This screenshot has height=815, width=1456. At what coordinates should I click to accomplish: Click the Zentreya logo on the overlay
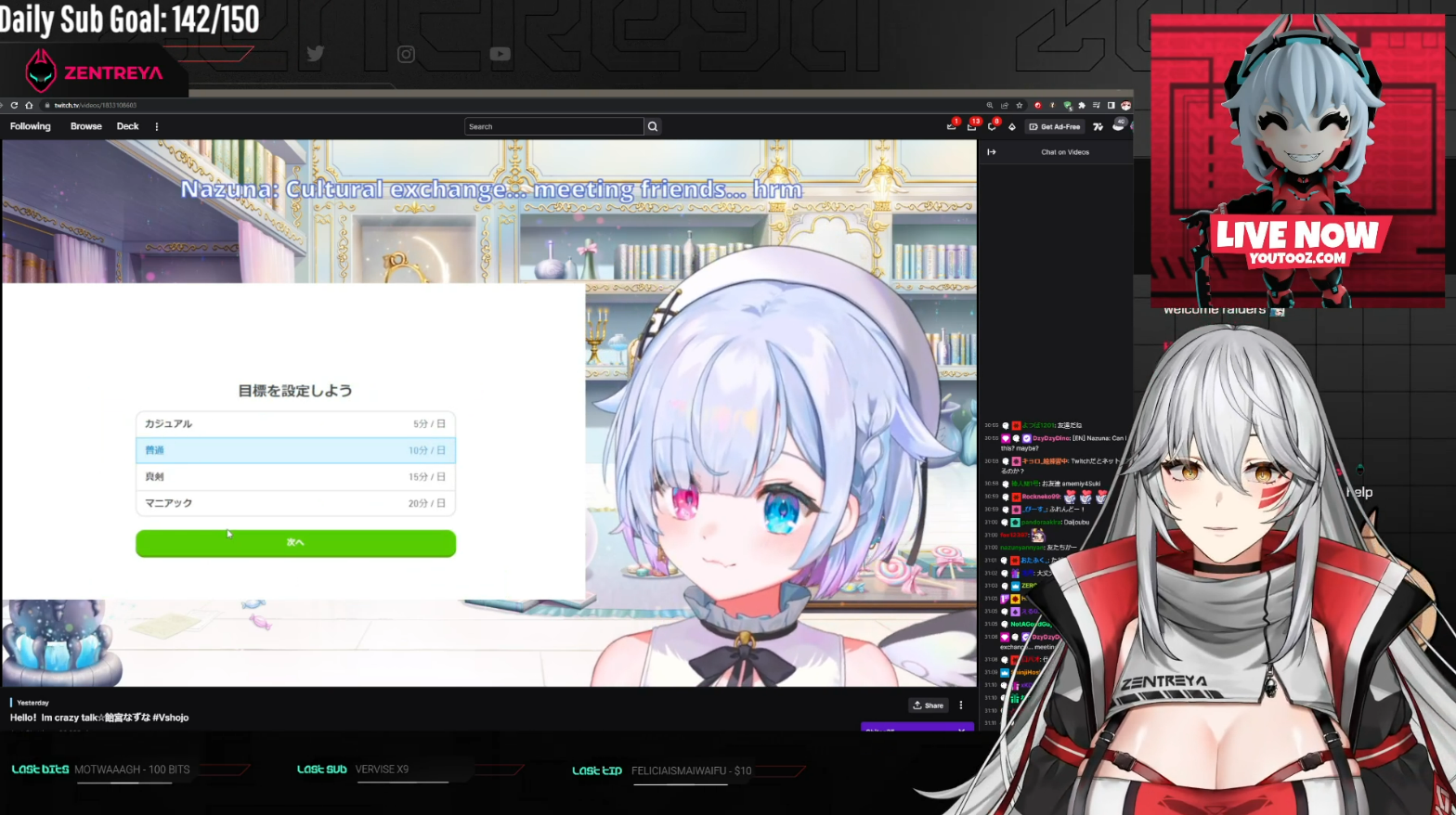[94, 71]
